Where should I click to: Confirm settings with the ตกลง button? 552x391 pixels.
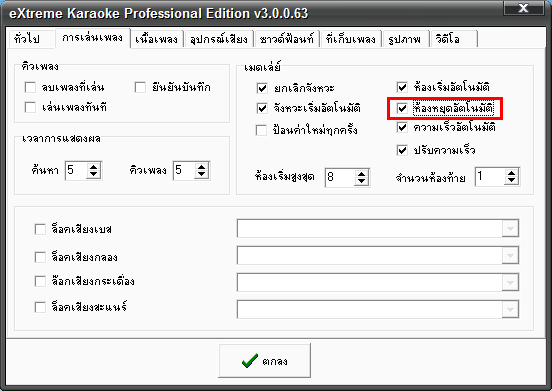[265, 361]
